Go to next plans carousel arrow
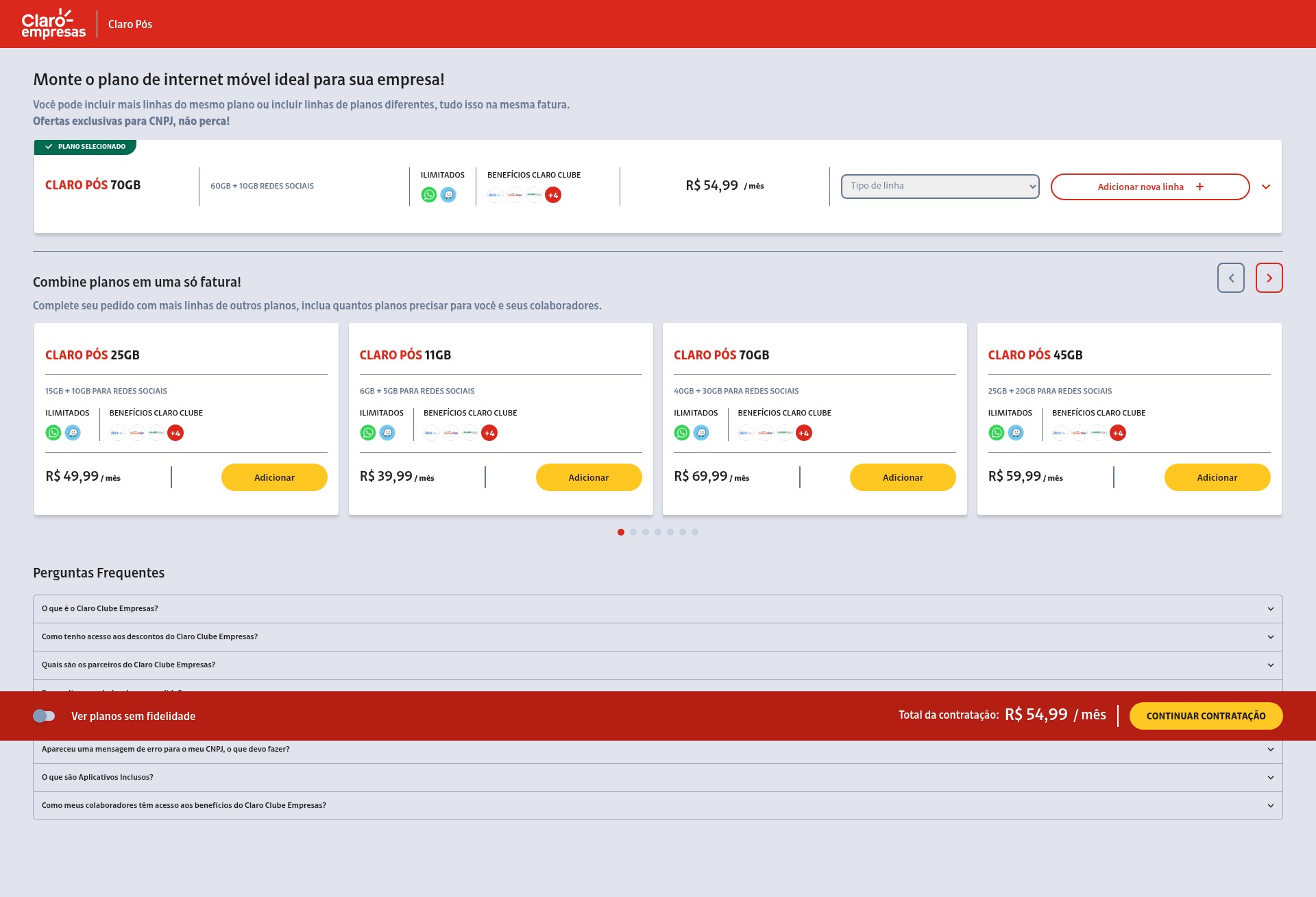The width and height of the screenshot is (1316, 897). click(x=1269, y=278)
